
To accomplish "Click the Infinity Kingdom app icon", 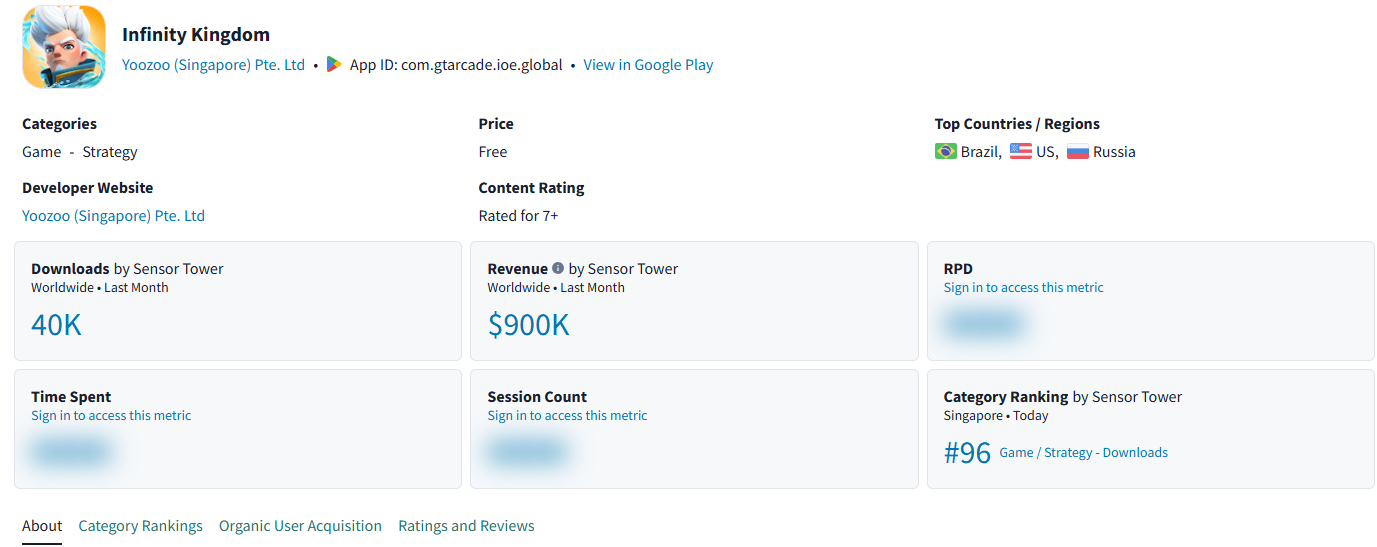I will point(64,47).
